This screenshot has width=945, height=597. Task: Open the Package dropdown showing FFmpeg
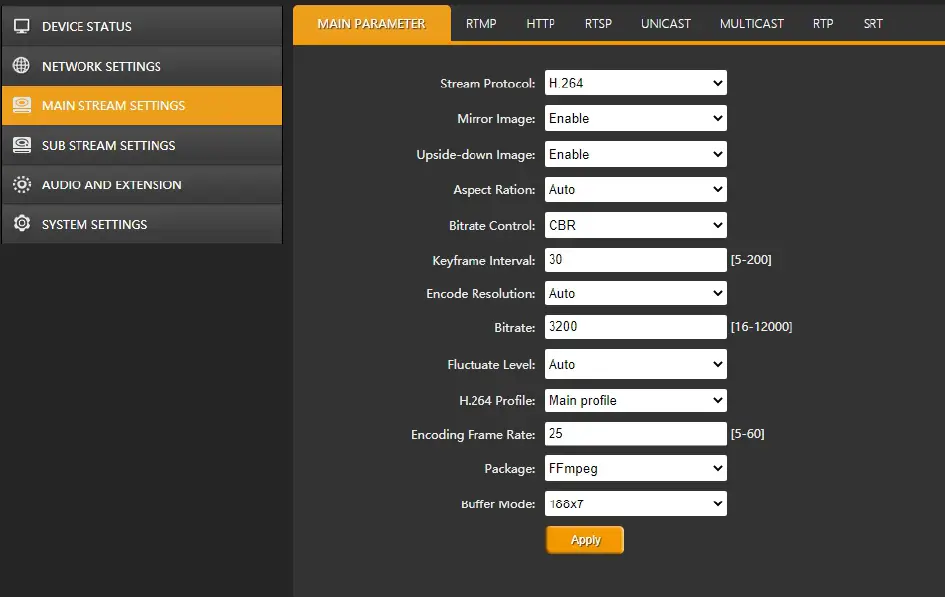coord(635,468)
